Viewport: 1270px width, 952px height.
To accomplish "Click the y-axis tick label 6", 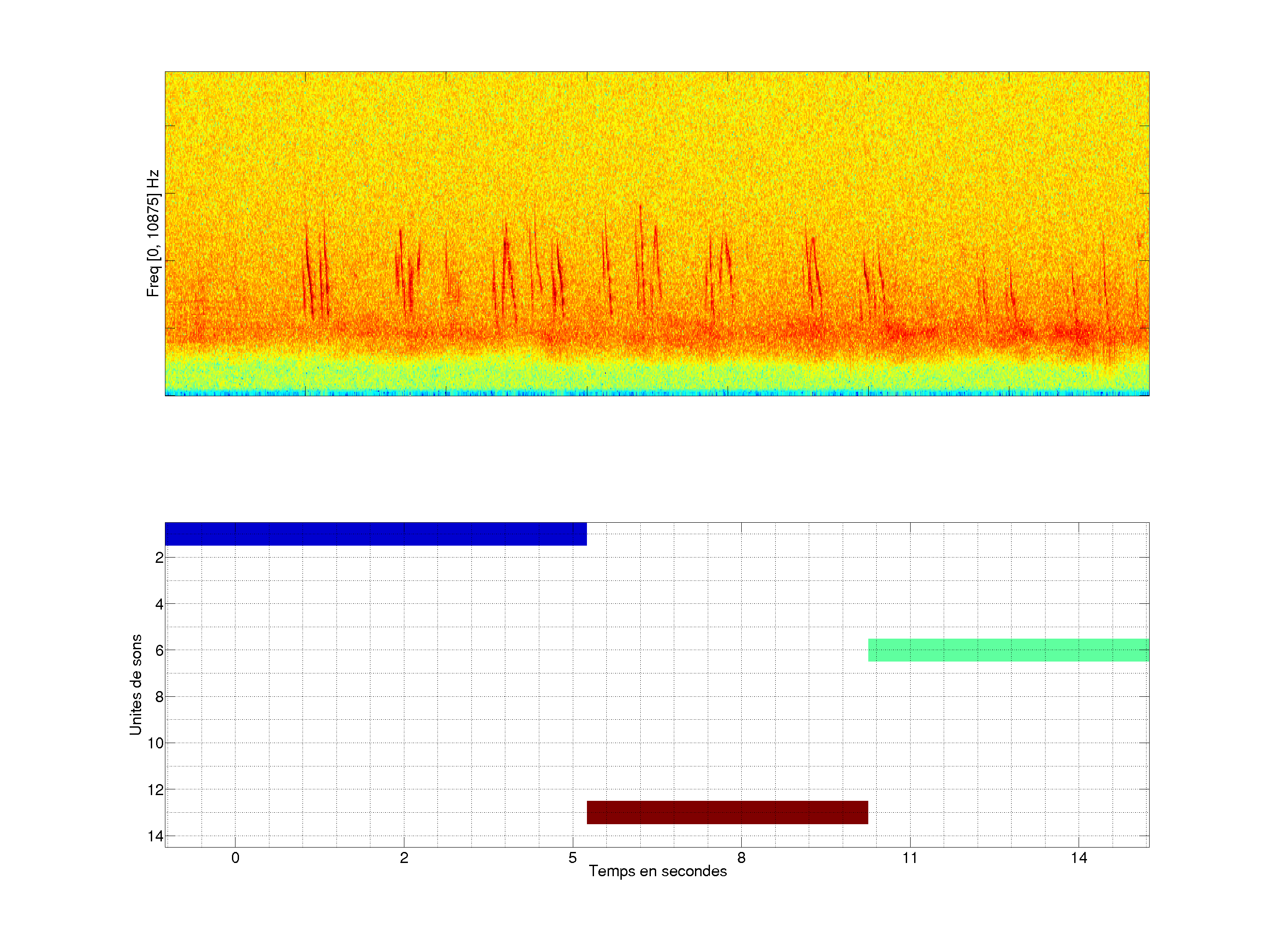I will 159,651.
